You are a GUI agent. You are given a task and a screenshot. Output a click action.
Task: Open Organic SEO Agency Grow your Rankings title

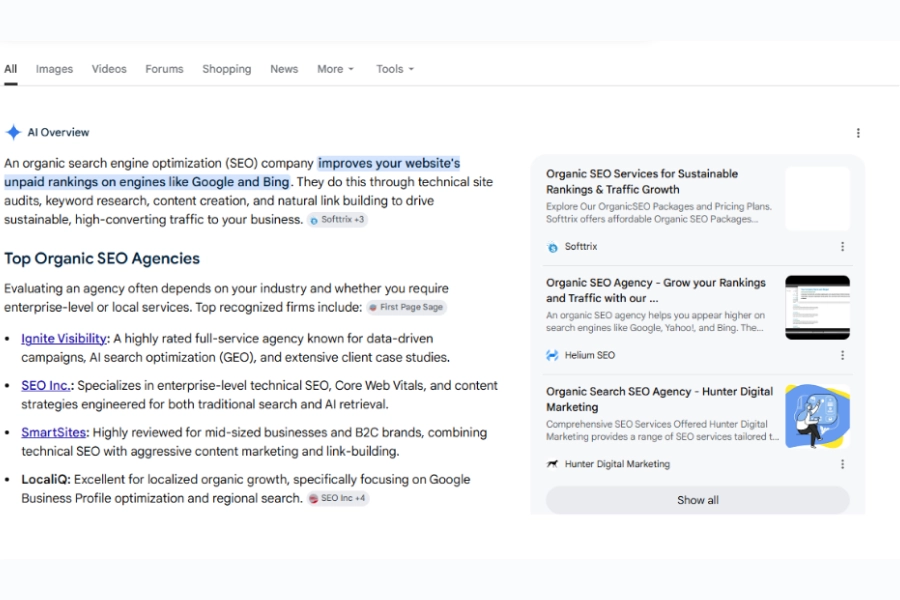(x=655, y=291)
